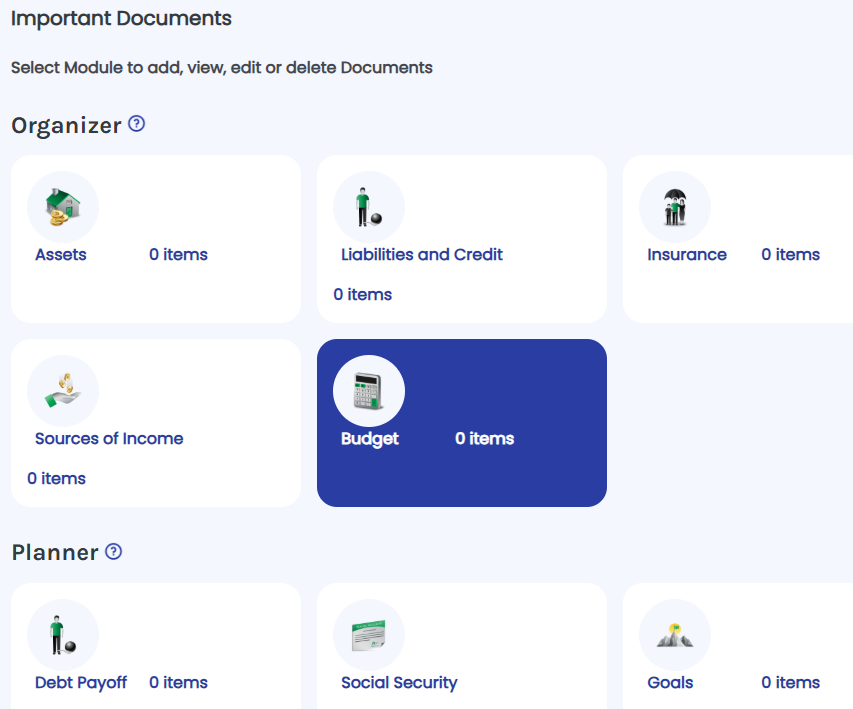Click the Goals '0 items' count
Image resolution: width=853 pixels, height=709 pixels.
coord(790,682)
